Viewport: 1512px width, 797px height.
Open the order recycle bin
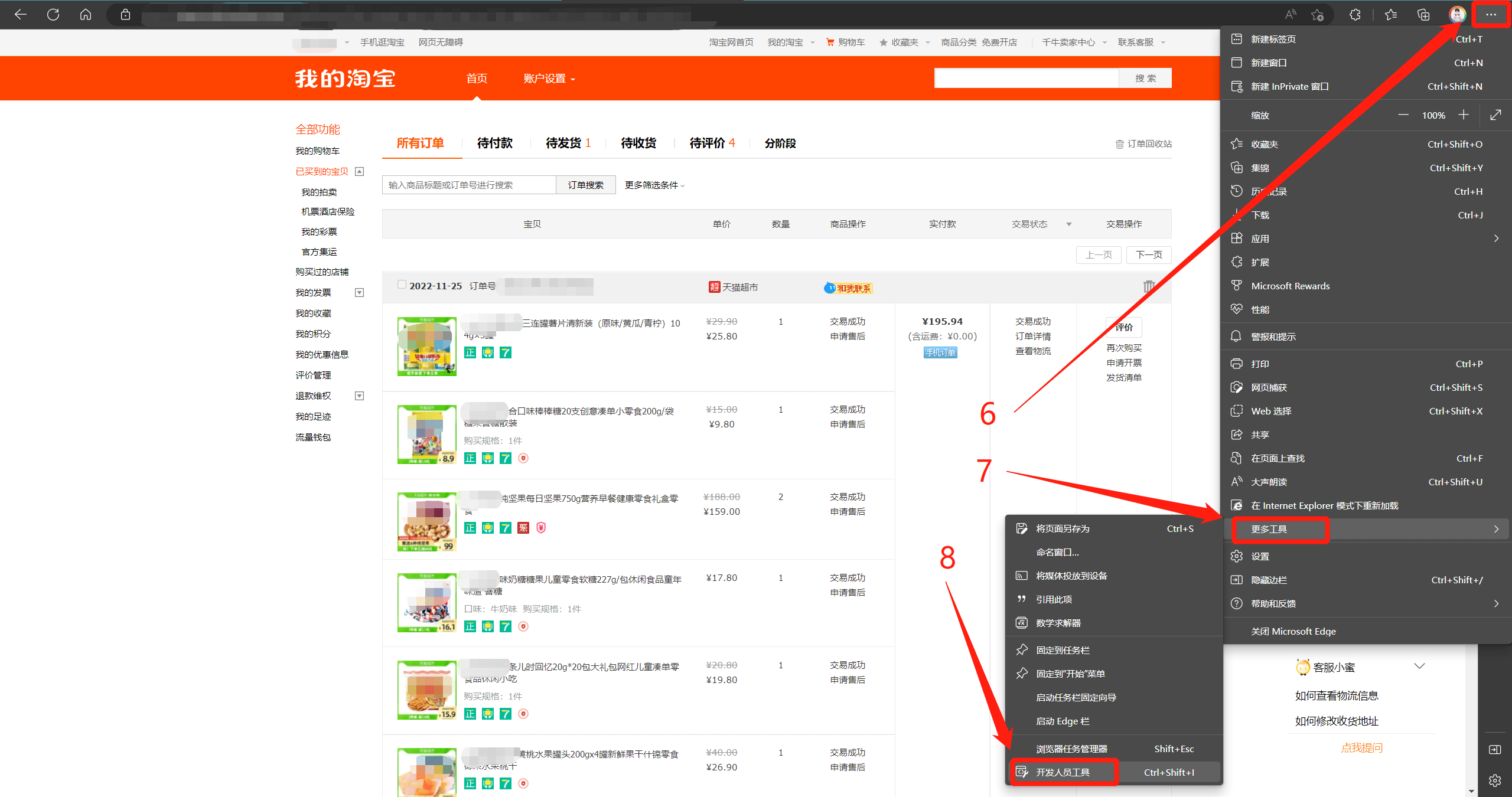click(1143, 144)
